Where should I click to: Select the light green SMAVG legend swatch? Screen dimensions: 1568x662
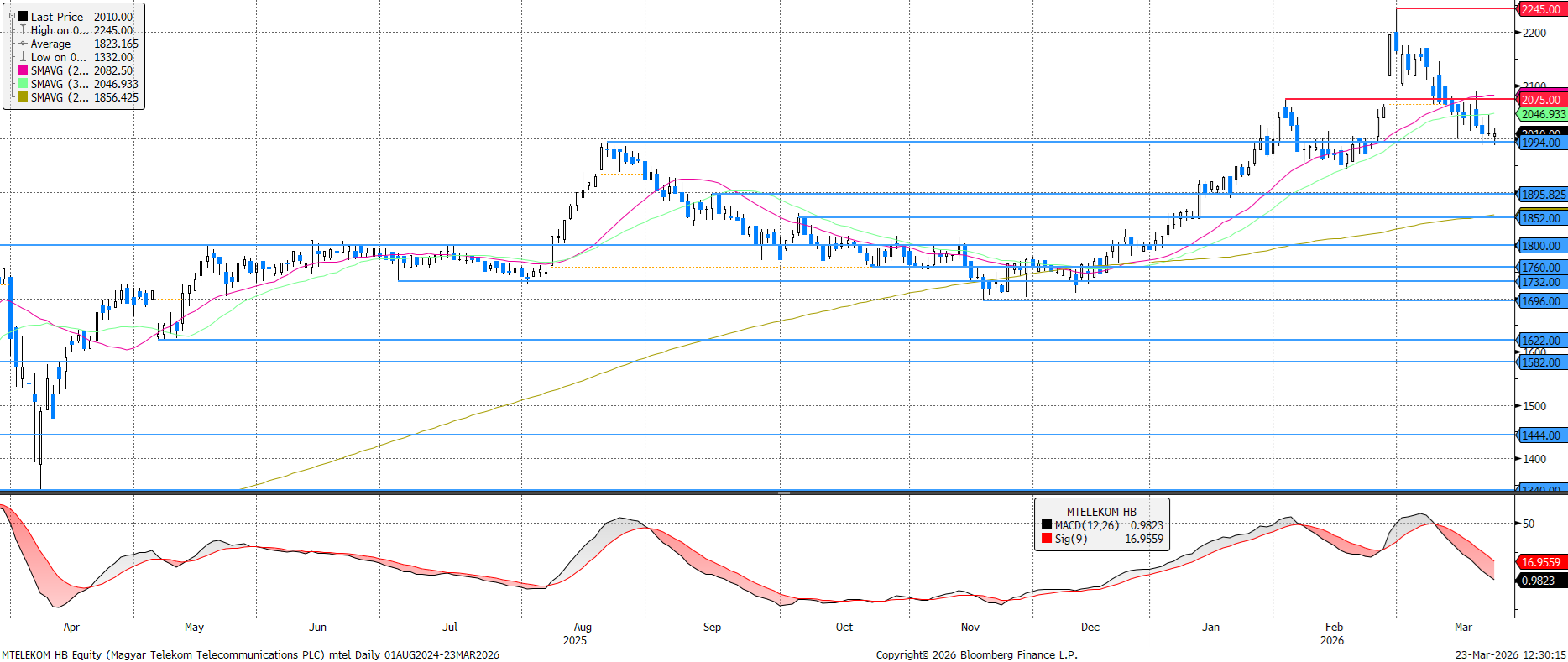click(x=23, y=84)
